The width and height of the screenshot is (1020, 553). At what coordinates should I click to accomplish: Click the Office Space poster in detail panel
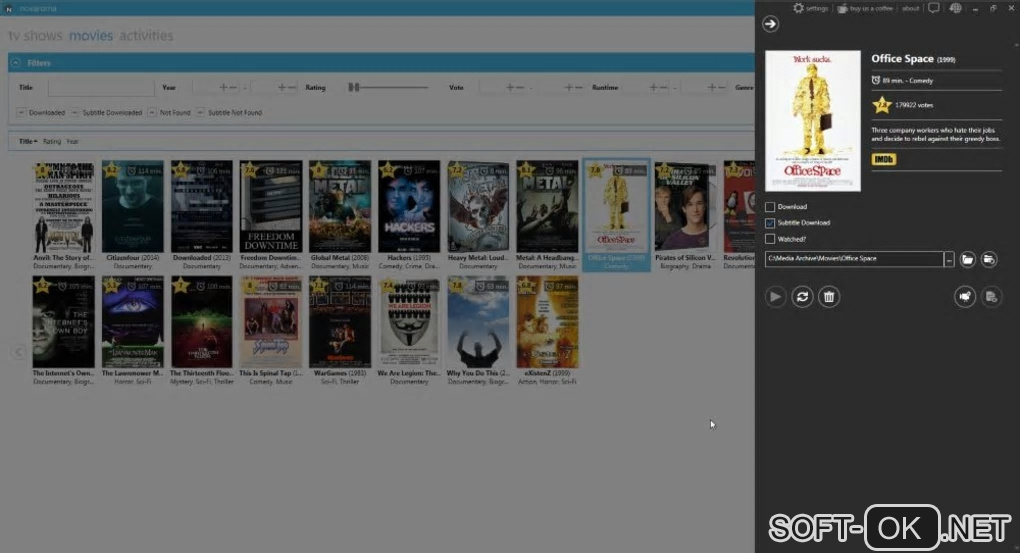tap(812, 121)
